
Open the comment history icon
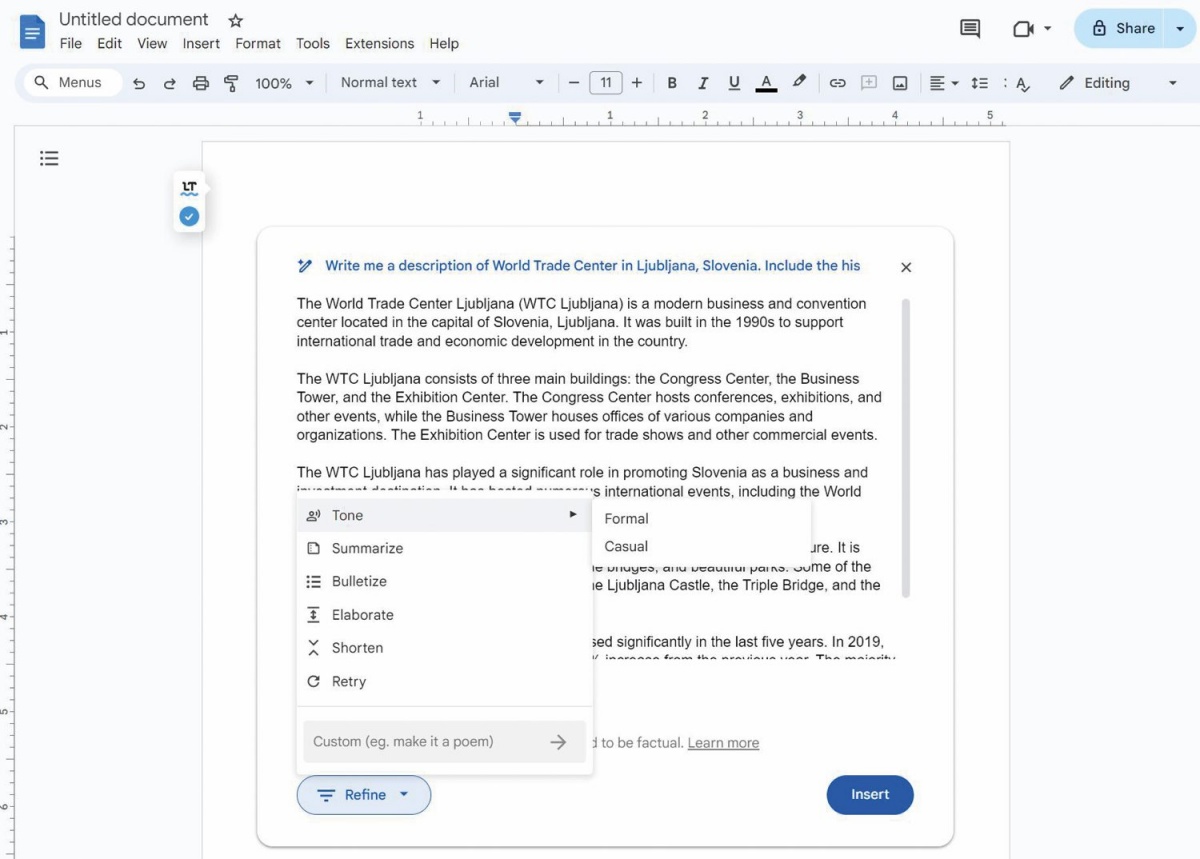(970, 29)
